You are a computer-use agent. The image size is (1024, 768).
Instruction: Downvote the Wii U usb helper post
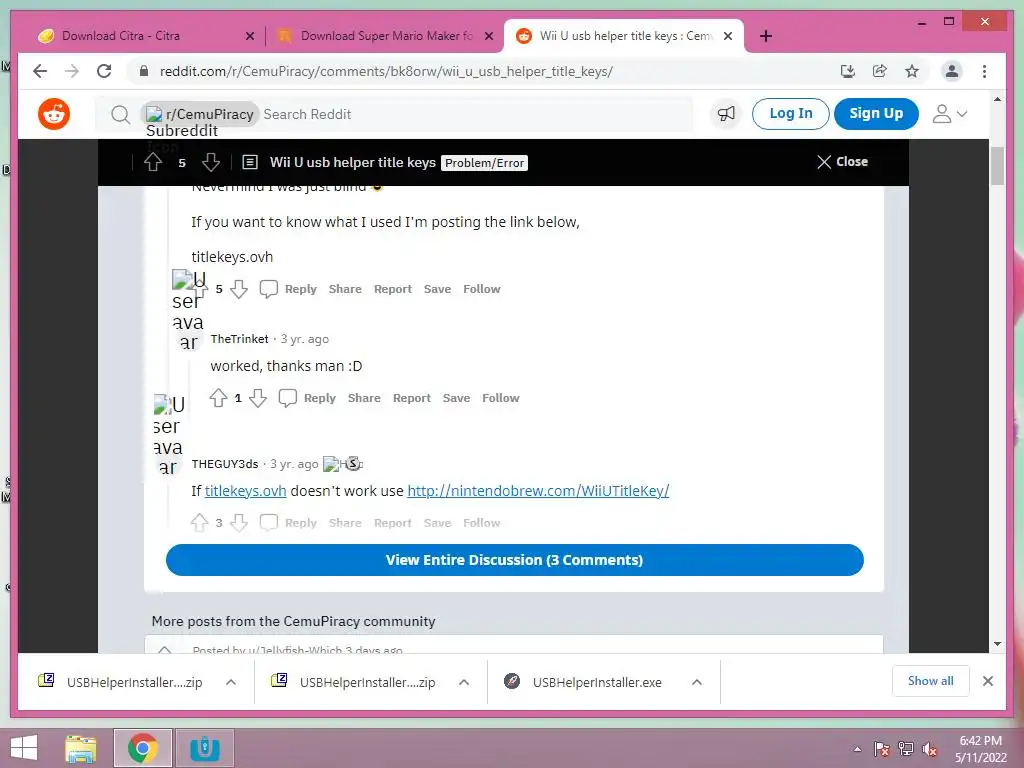click(x=210, y=162)
